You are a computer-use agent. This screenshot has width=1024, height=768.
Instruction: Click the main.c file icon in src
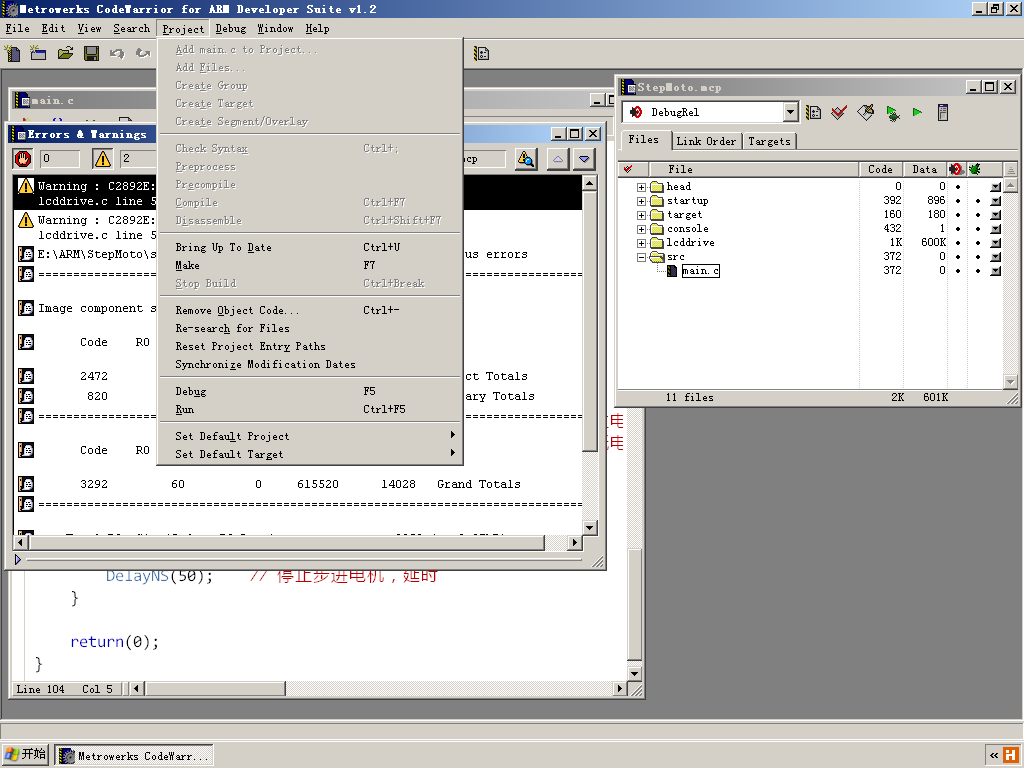tap(672, 271)
